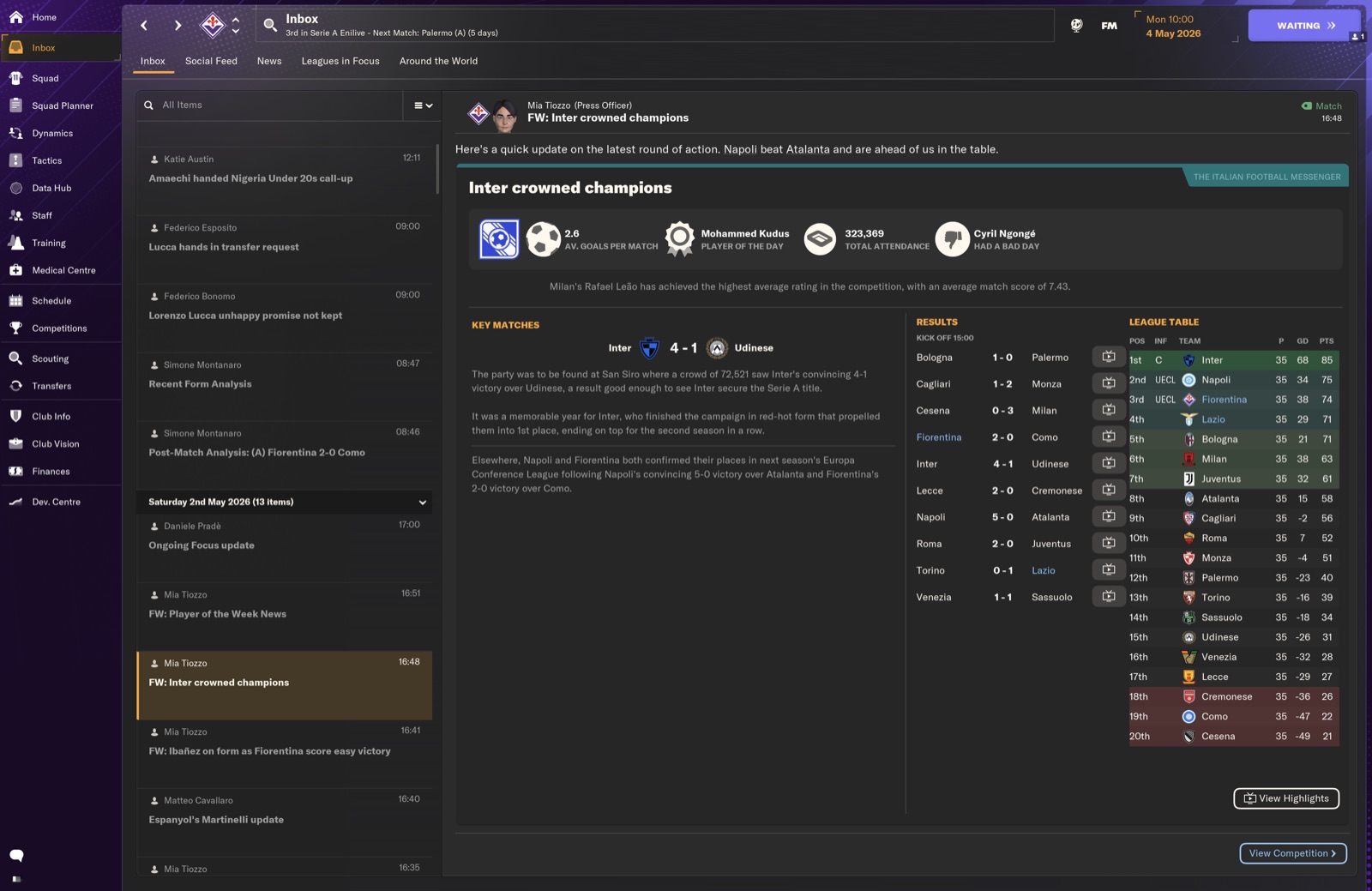1372x891 pixels.
Task: Click the Club Info shield icon
Action: coord(15,416)
